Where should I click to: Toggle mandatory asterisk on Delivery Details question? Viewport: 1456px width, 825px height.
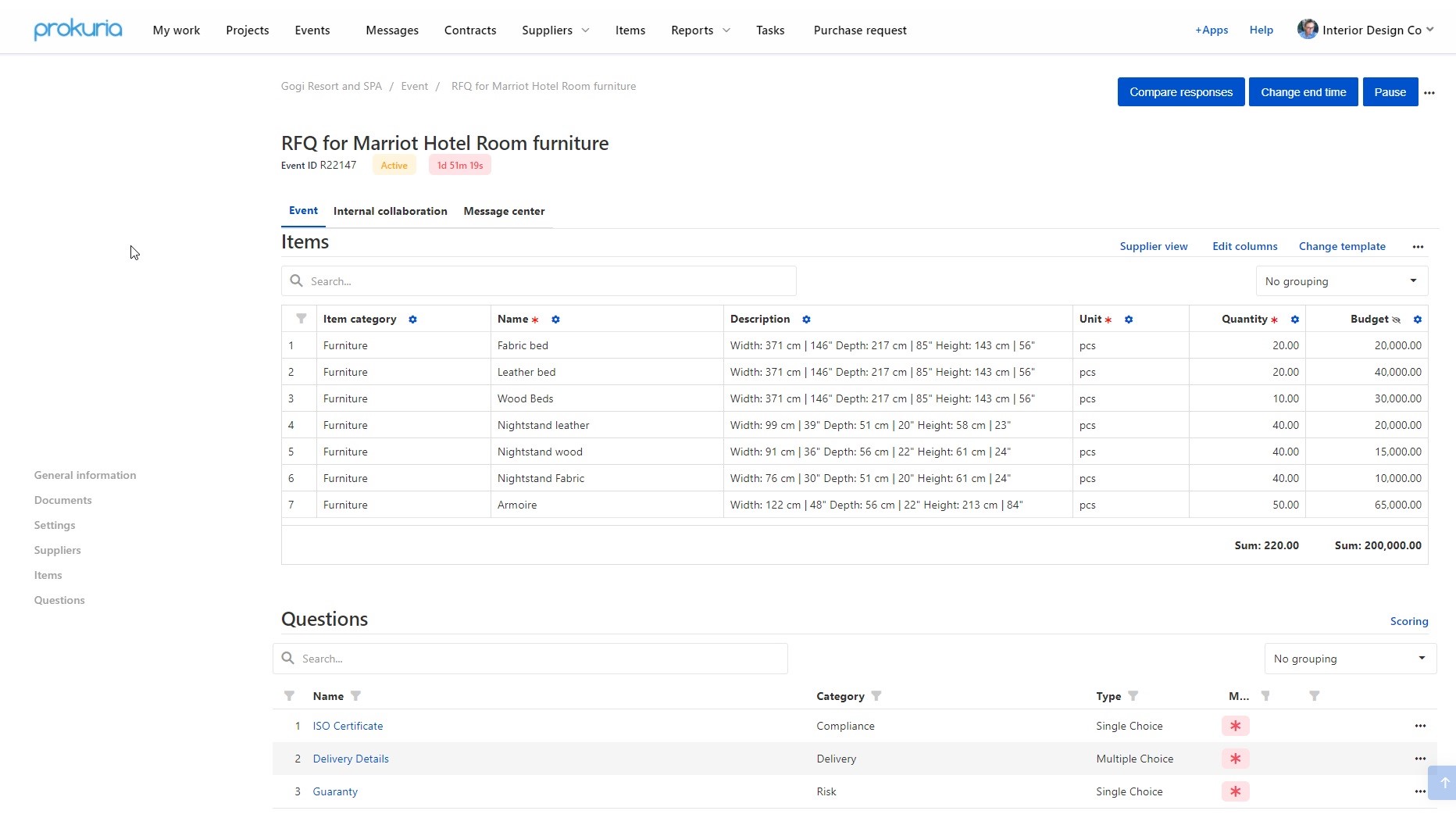(1235, 759)
